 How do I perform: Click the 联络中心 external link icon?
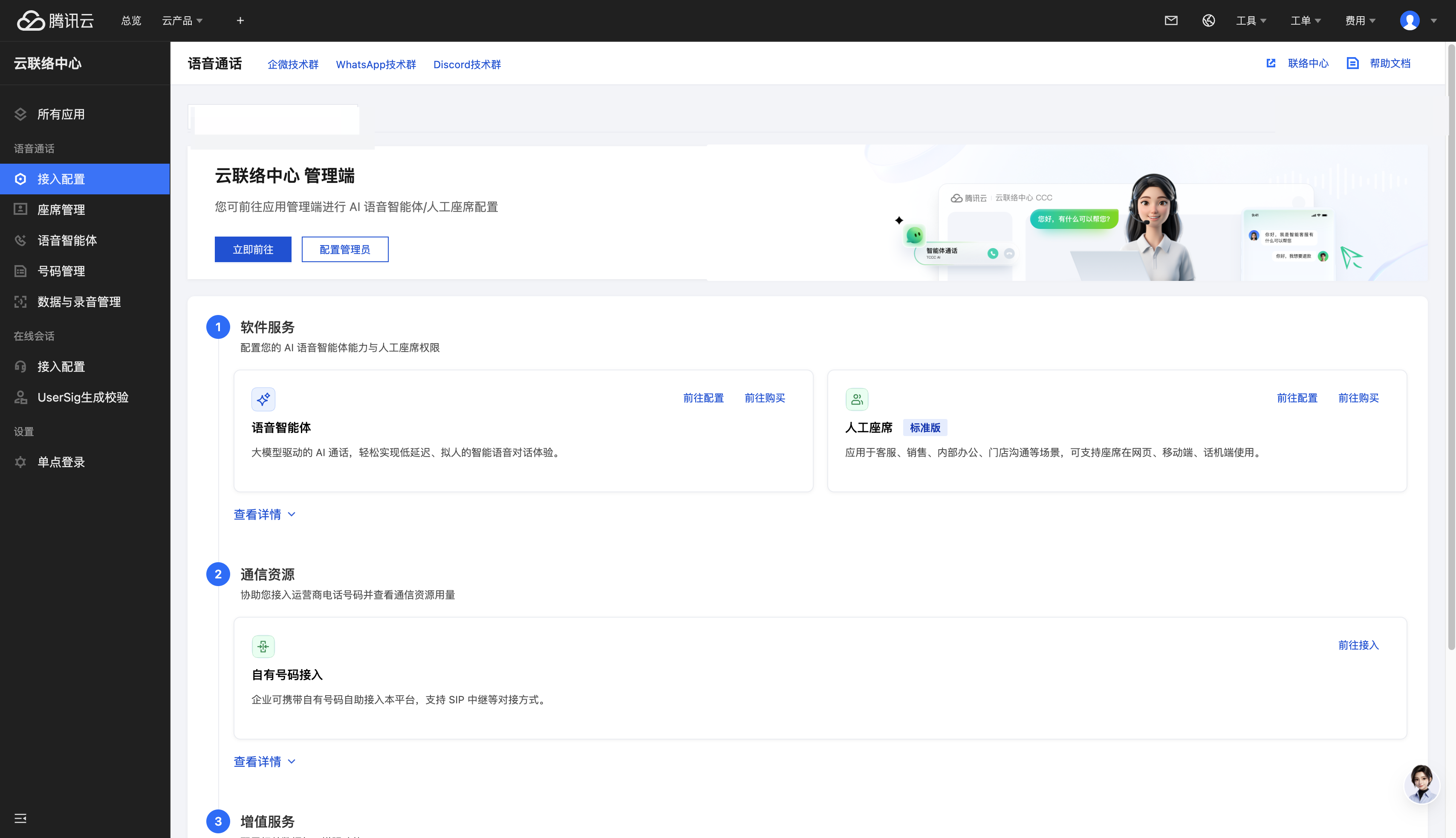(x=1271, y=64)
